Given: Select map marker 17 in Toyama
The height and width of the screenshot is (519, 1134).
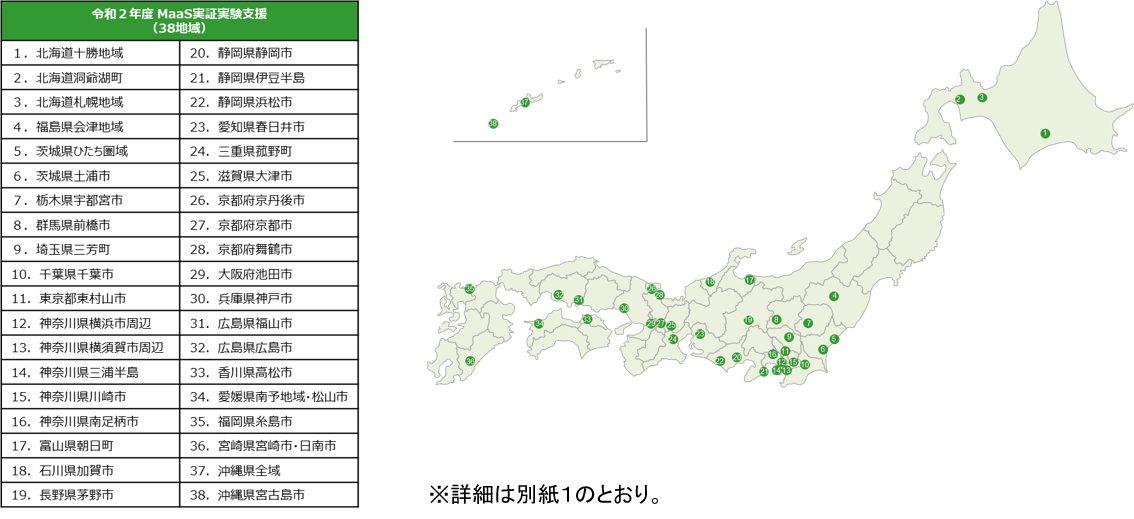Looking at the screenshot, I should (x=749, y=280).
